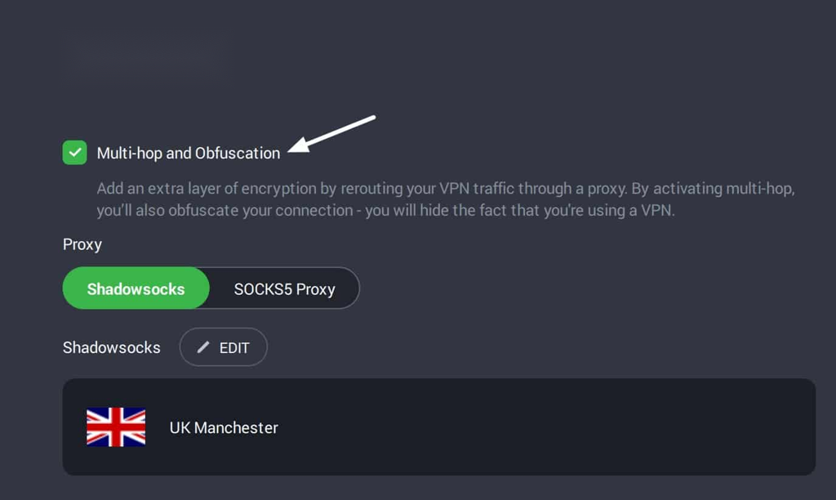The height and width of the screenshot is (500, 836).
Task: Click "you'll also obfuscate your connection" text
Action: pos(224,211)
